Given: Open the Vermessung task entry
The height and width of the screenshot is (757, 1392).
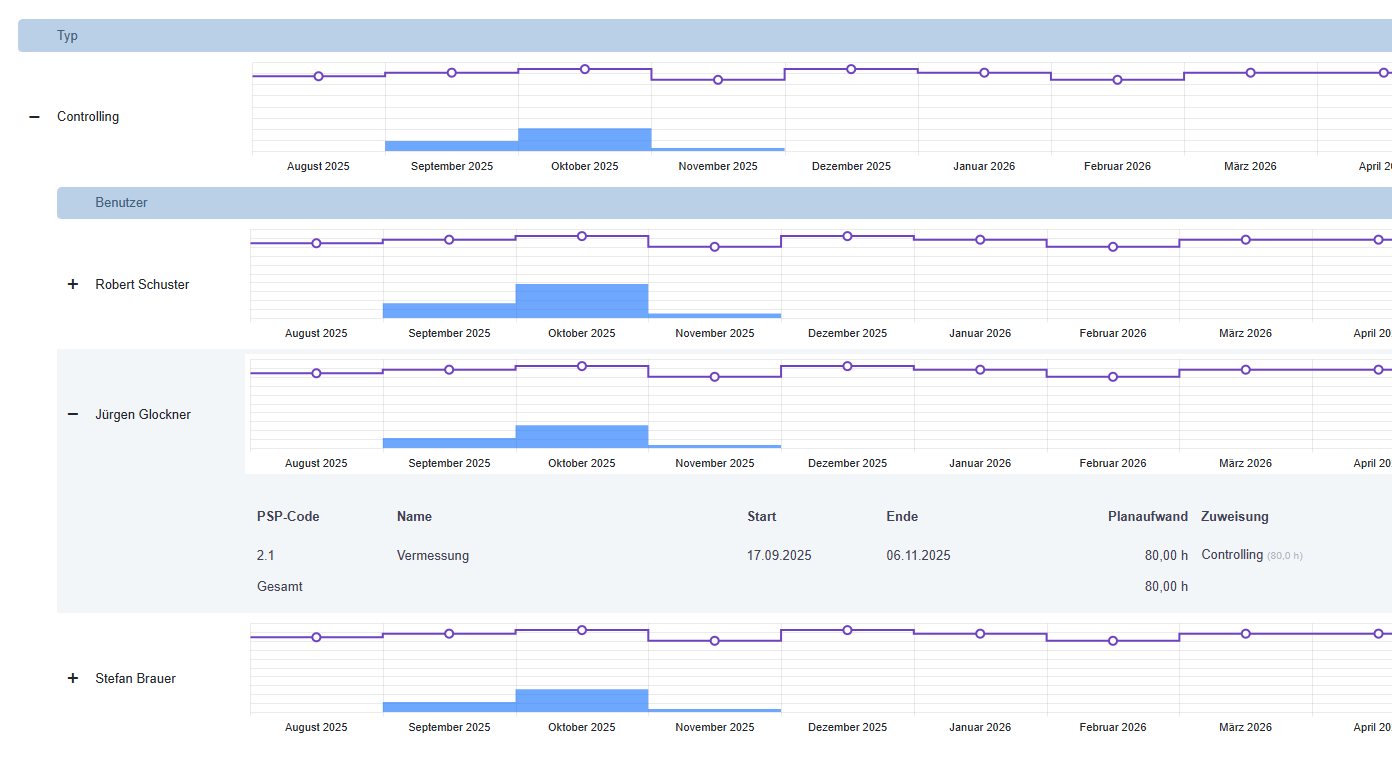Looking at the screenshot, I should tap(433, 556).
